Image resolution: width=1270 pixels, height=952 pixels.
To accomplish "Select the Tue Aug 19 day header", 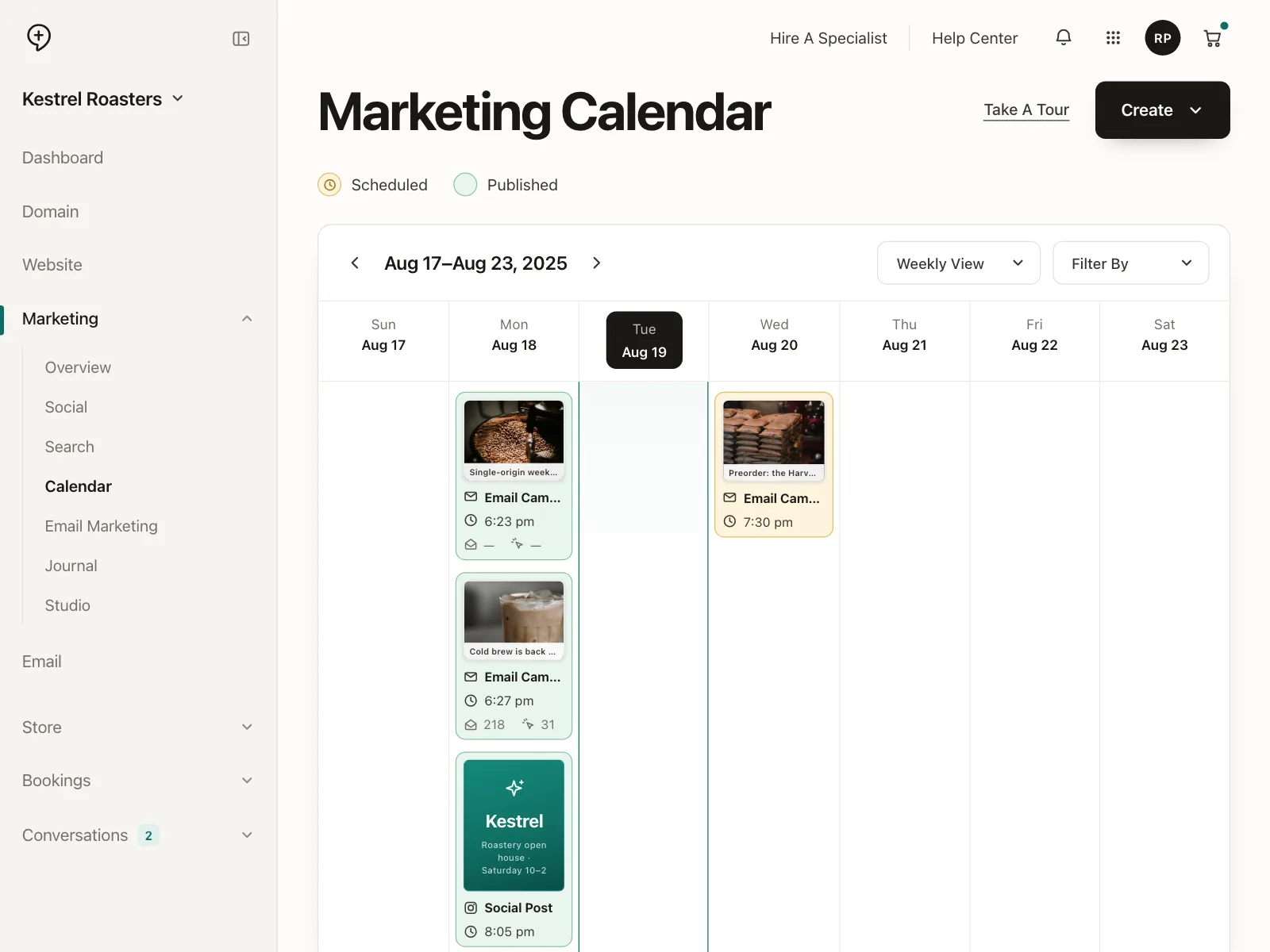I will tap(645, 340).
